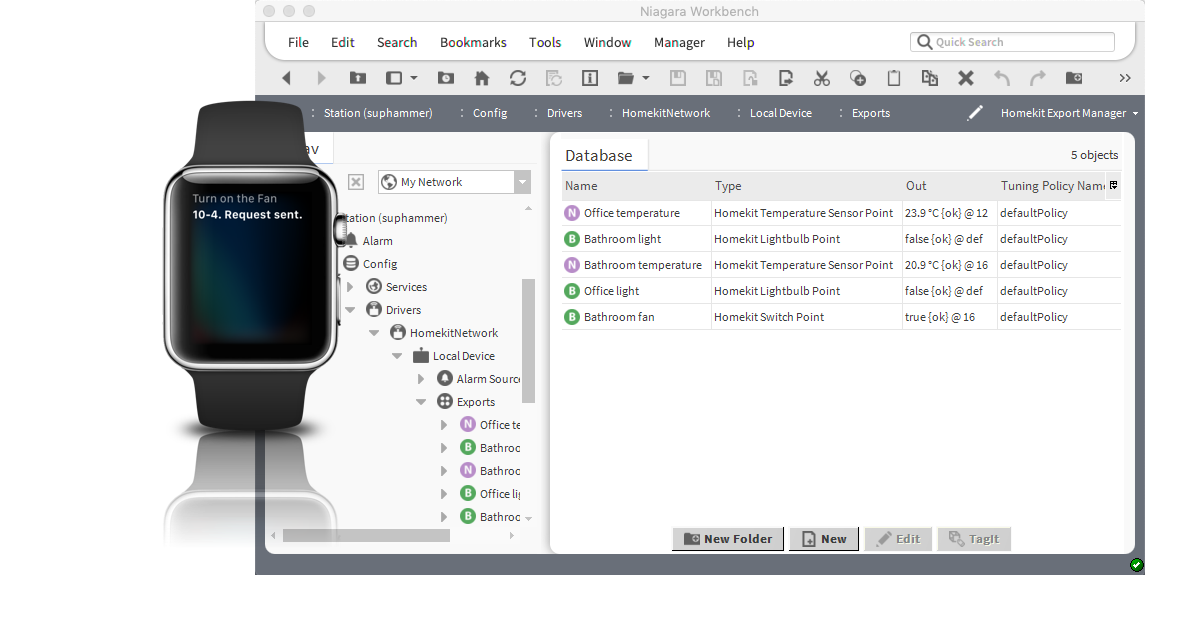Collapse the HomekitNetwork tree node
This screenshot has width=1200, height=625.
[x=374, y=333]
